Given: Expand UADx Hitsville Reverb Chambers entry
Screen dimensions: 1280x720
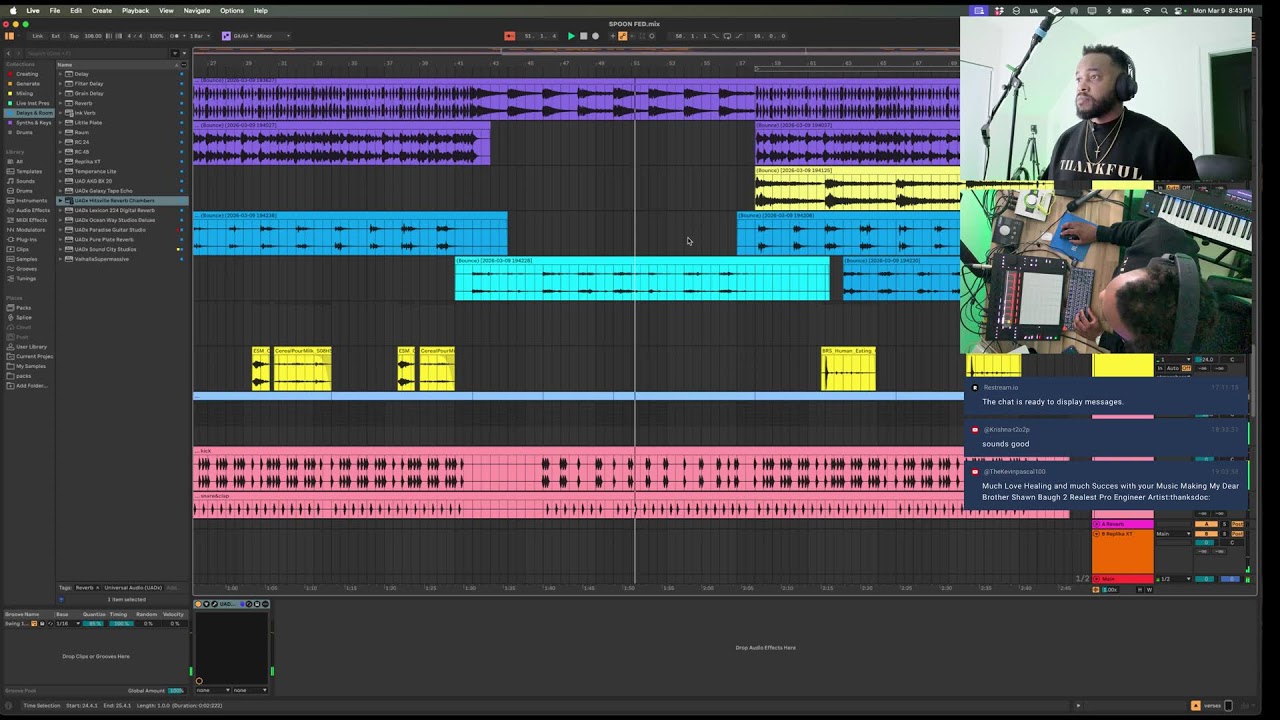Looking at the screenshot, I should pos(61,200).
